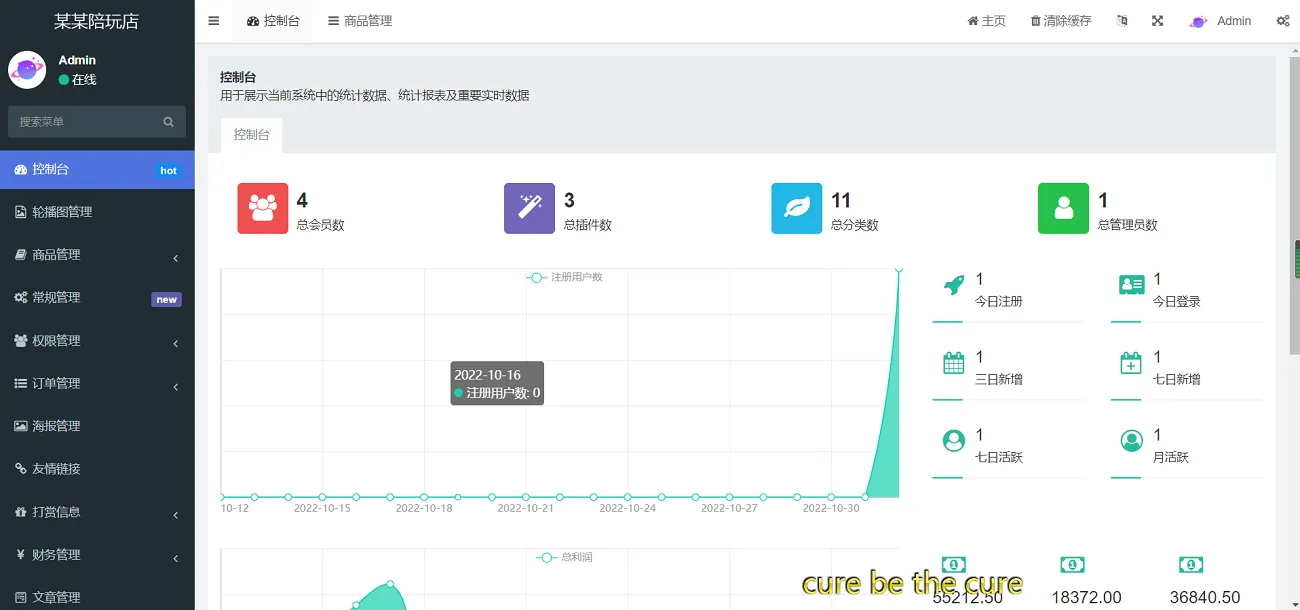Click the teal 总分类数 leaf icon
1300x610 pixels.
pyautogui.click(x=796, y=208)
